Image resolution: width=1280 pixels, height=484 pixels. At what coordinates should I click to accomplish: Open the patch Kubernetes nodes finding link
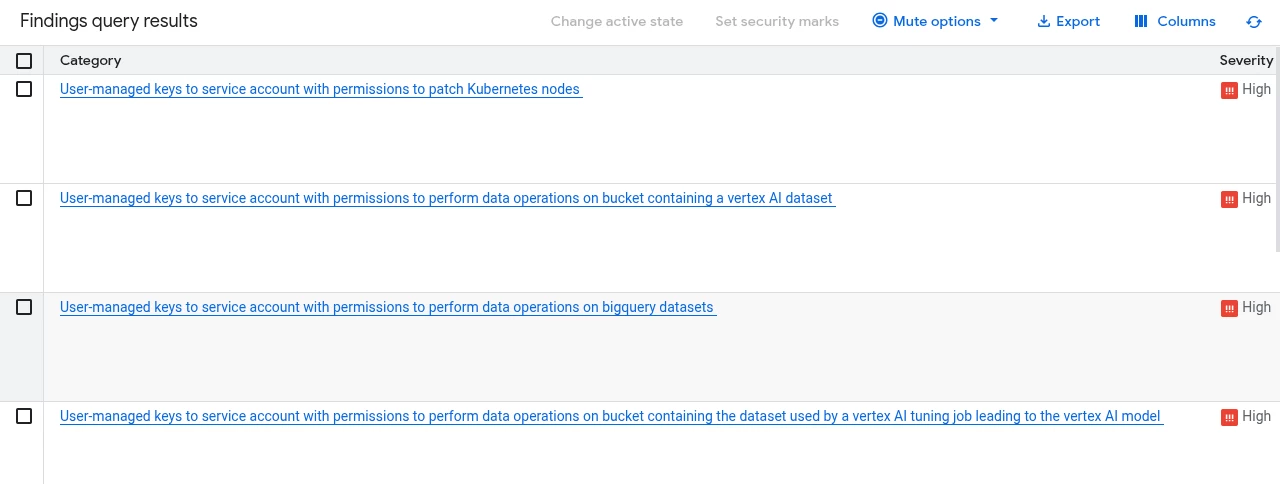[320, 89]
